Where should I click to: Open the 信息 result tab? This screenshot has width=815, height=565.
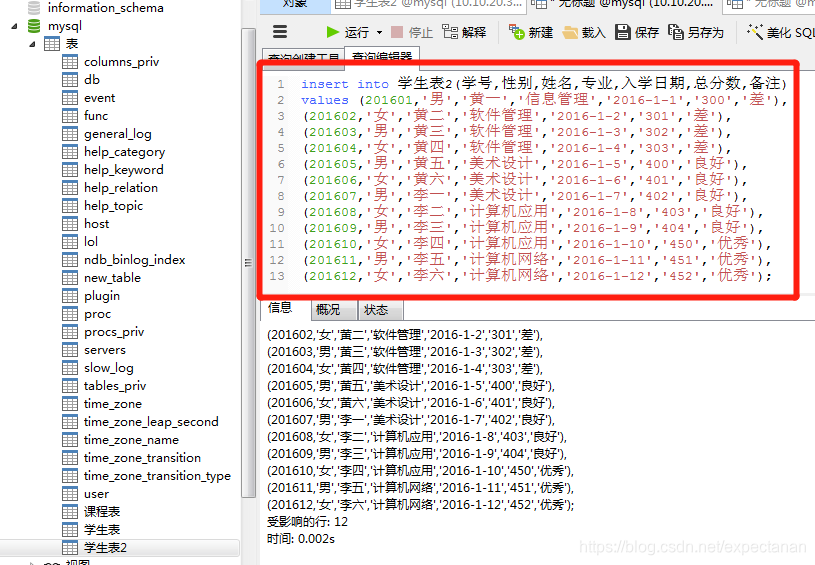click(280, 308)
